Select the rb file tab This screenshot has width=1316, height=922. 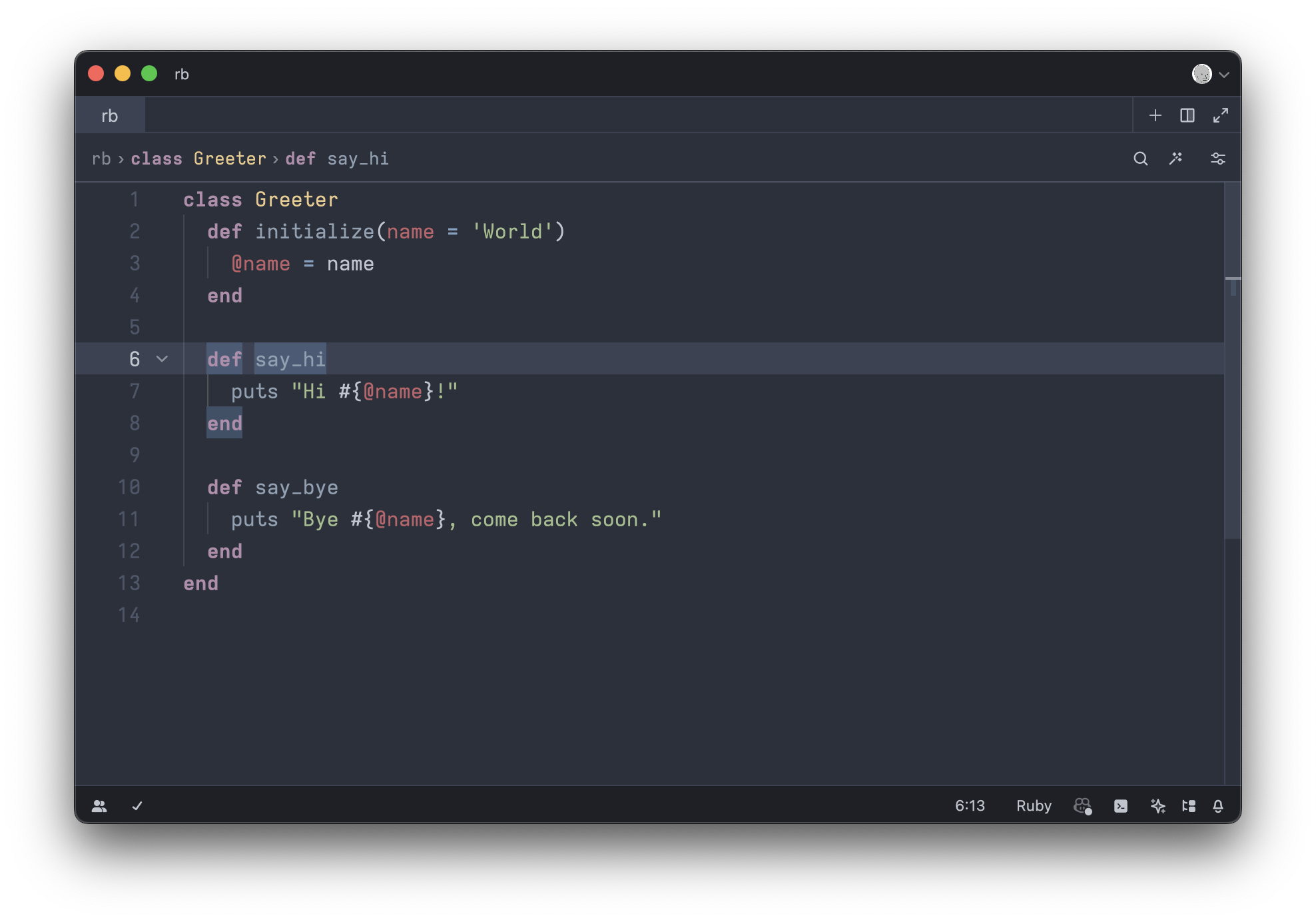[110, 116]
